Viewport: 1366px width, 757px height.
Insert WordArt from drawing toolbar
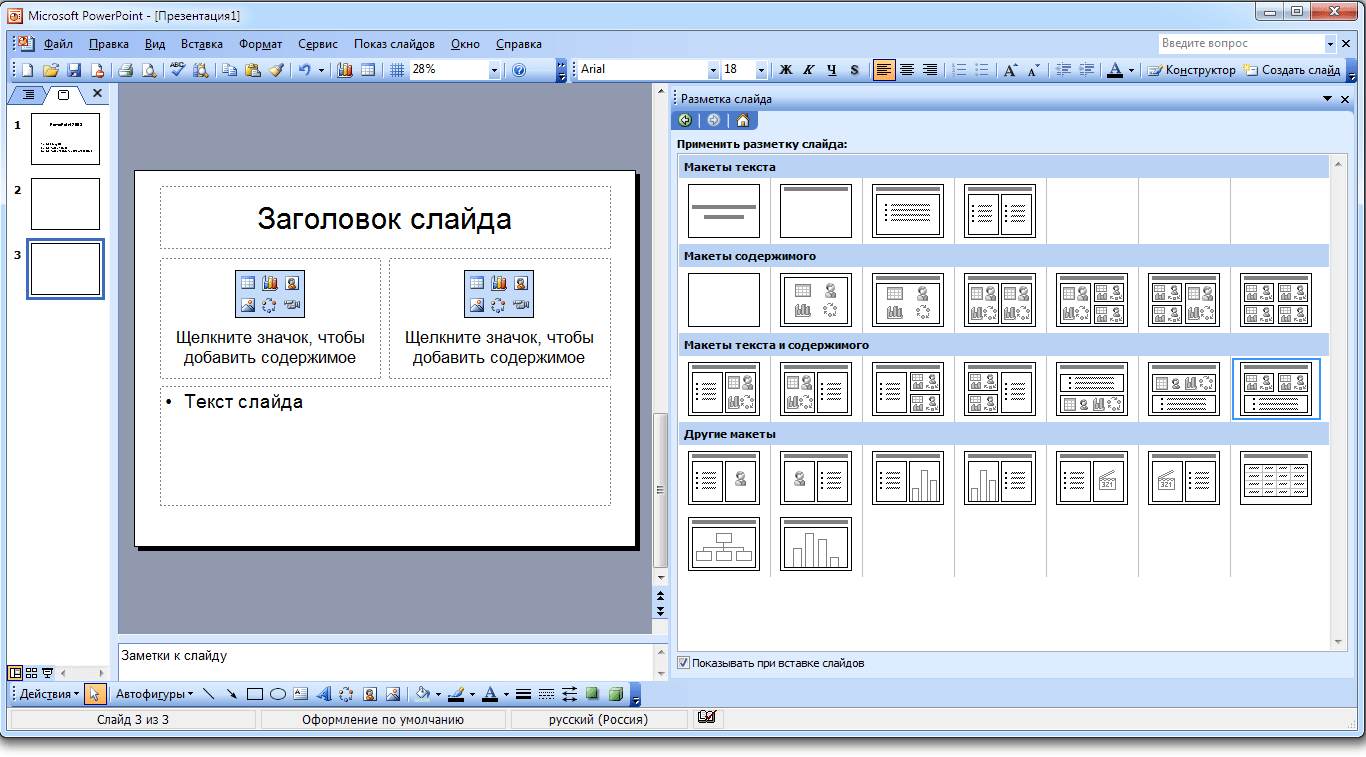324,693
